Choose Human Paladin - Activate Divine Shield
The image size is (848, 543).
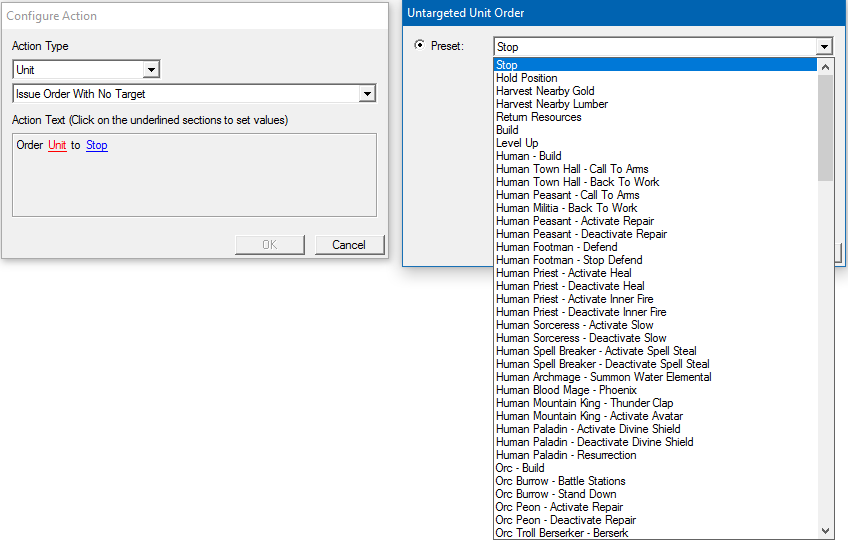[x=655, y=428]
